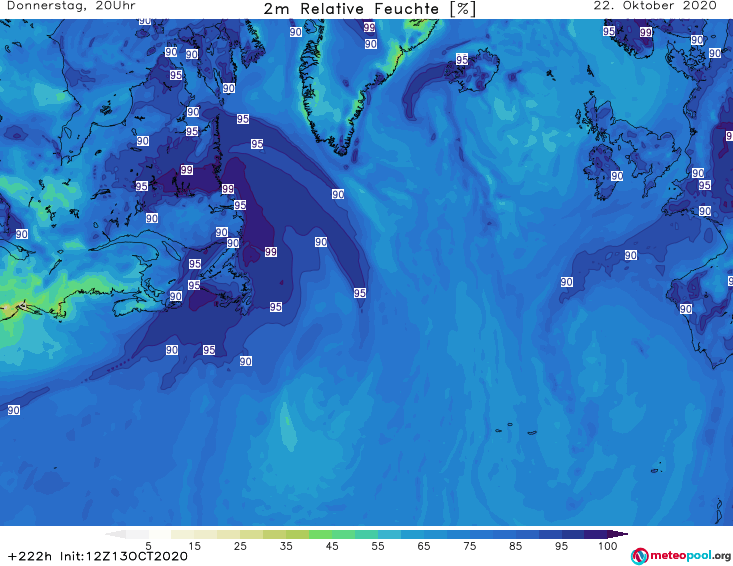The width and height of the screenshot is (733, 566).
Task: Click the colorbar tick label '55'
Action: tap(378, 546)
